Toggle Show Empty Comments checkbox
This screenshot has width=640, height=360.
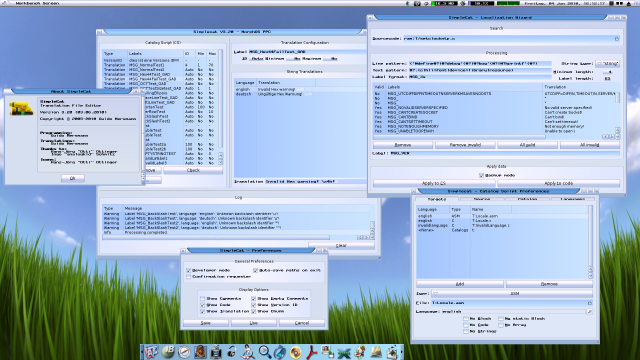tap(253, 299)
